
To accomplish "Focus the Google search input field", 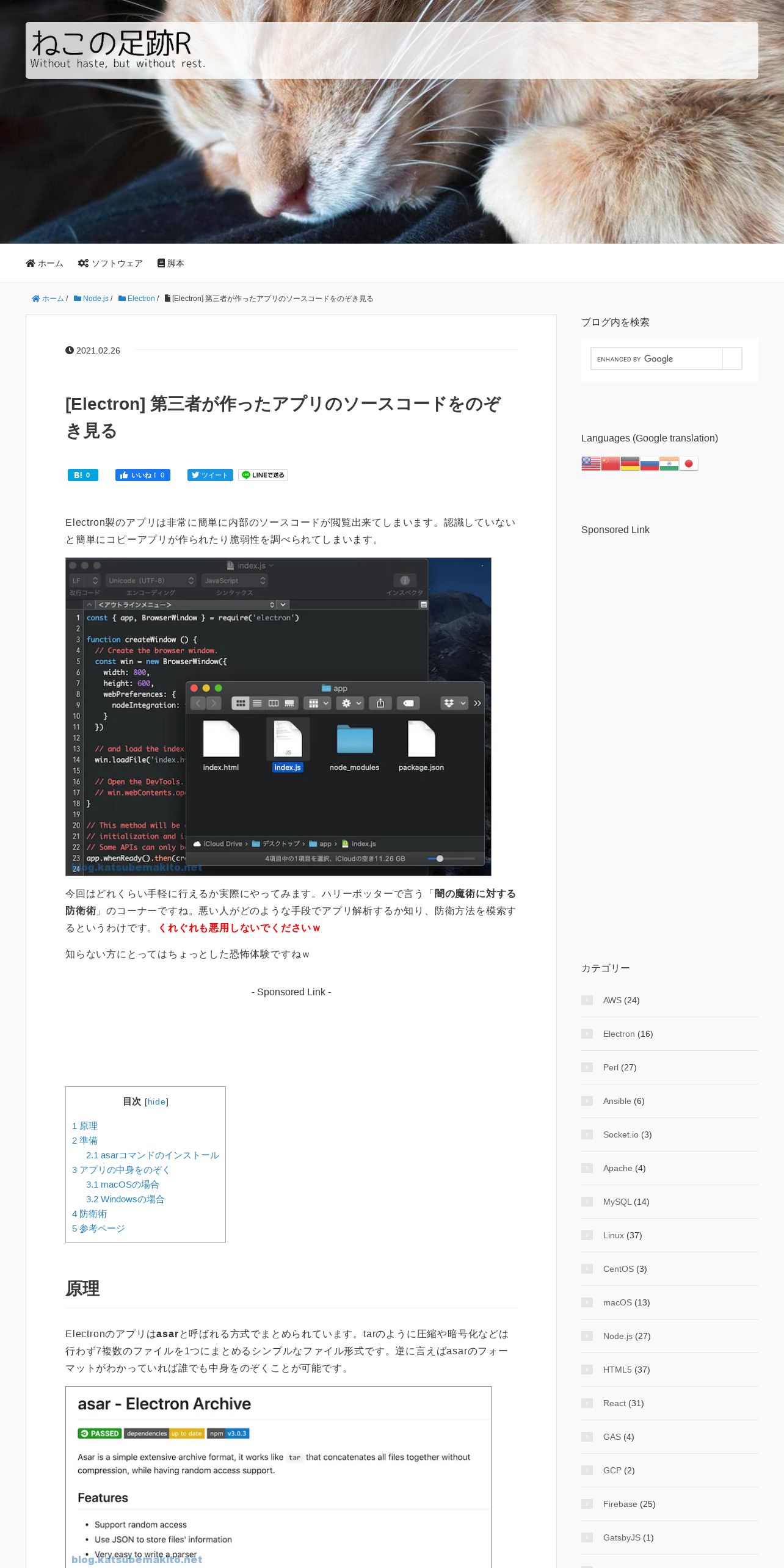I will [x=656, y=358].
